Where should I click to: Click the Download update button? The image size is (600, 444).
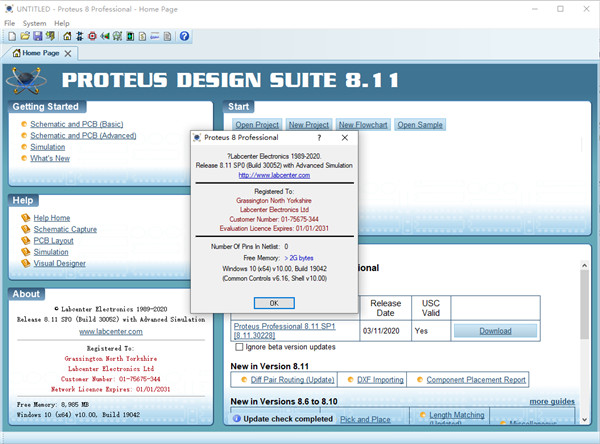point(496,331)
